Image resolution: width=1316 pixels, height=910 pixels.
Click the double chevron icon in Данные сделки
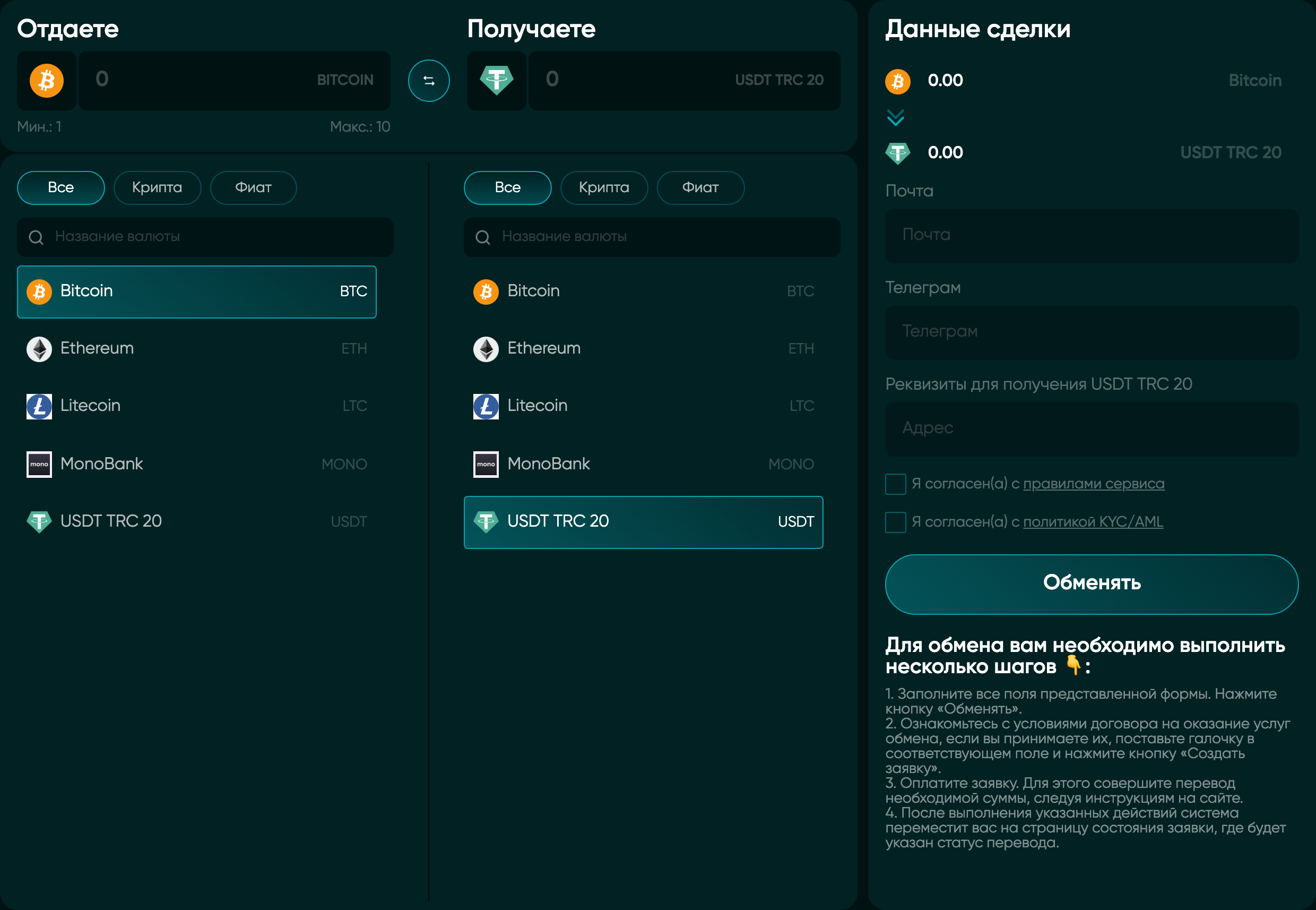[896, 118]
